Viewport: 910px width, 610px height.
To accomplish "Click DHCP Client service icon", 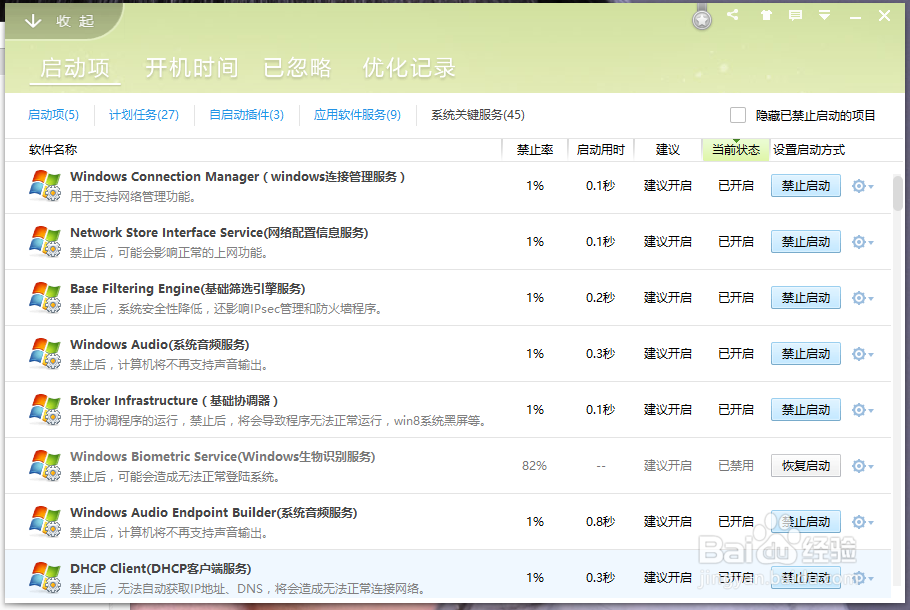I will pos(45,577).
